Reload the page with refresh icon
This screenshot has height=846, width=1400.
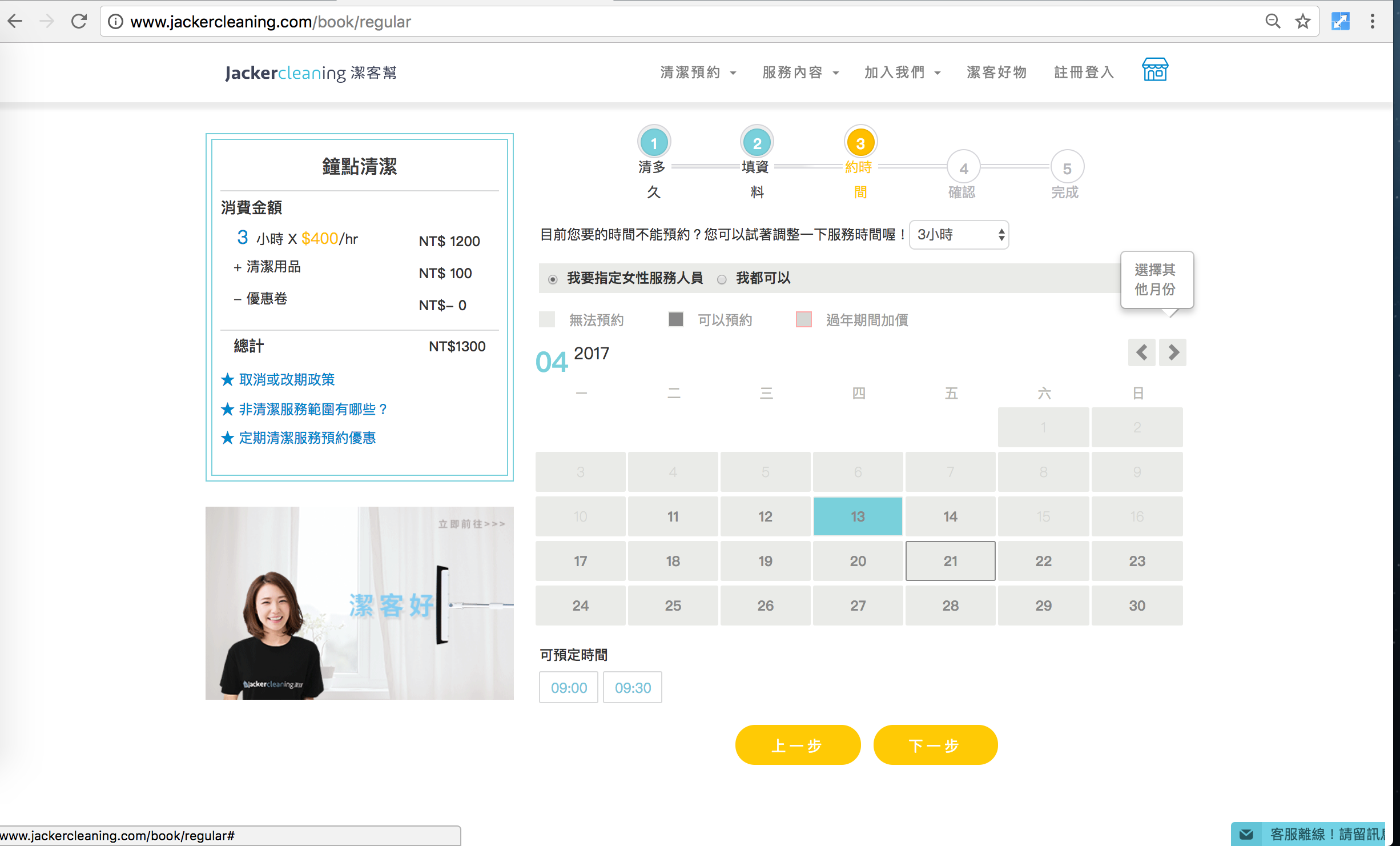[79, 22]
